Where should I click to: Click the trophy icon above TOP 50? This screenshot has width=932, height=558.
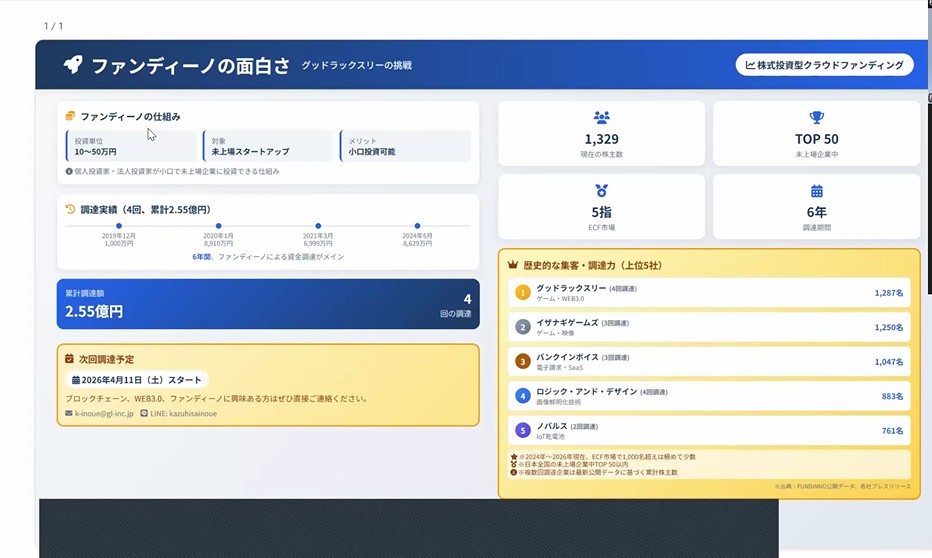[817, 117]
